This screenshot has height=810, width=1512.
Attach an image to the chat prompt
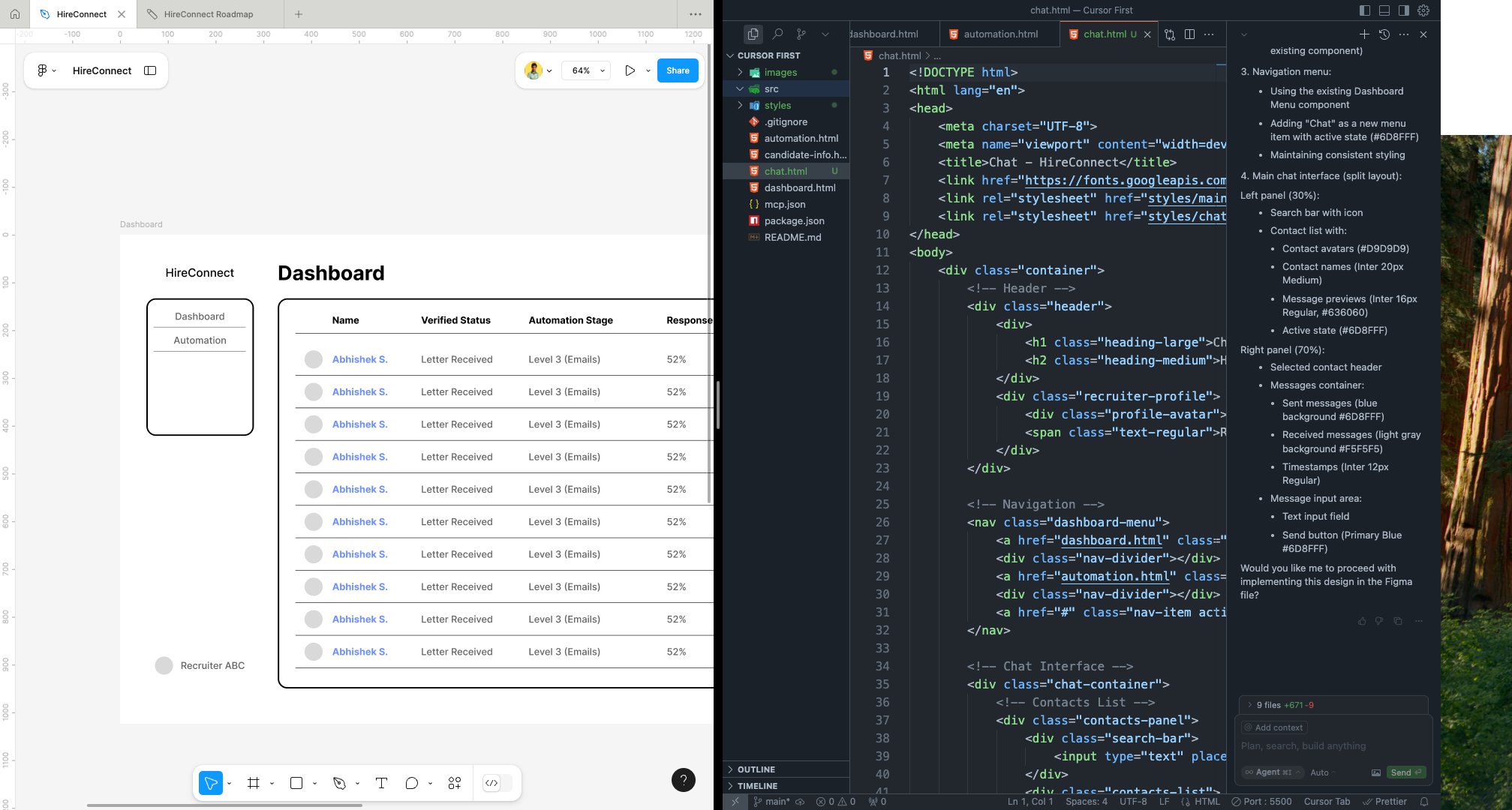[x=1375, y=772]
